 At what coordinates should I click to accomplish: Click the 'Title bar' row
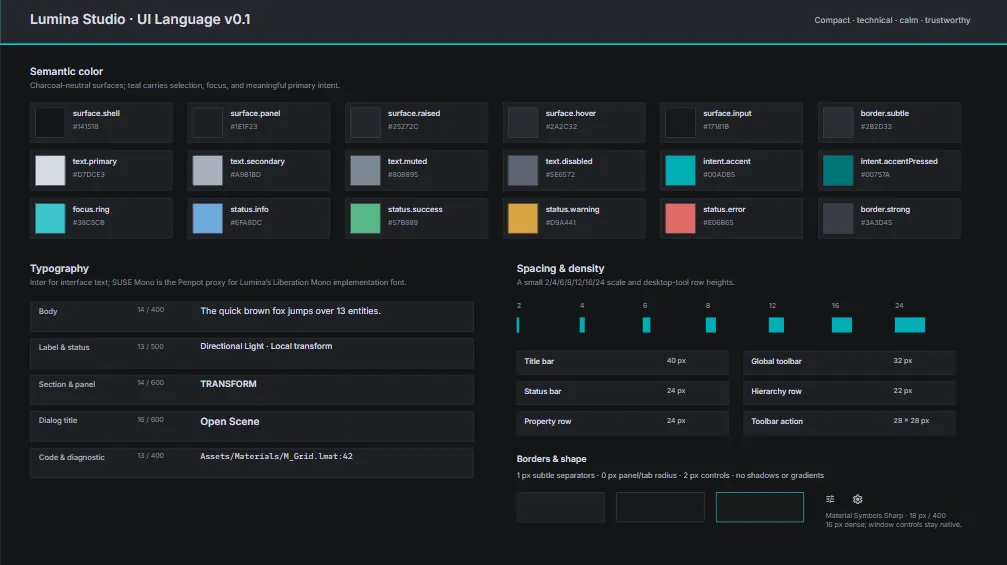(622, 361)
